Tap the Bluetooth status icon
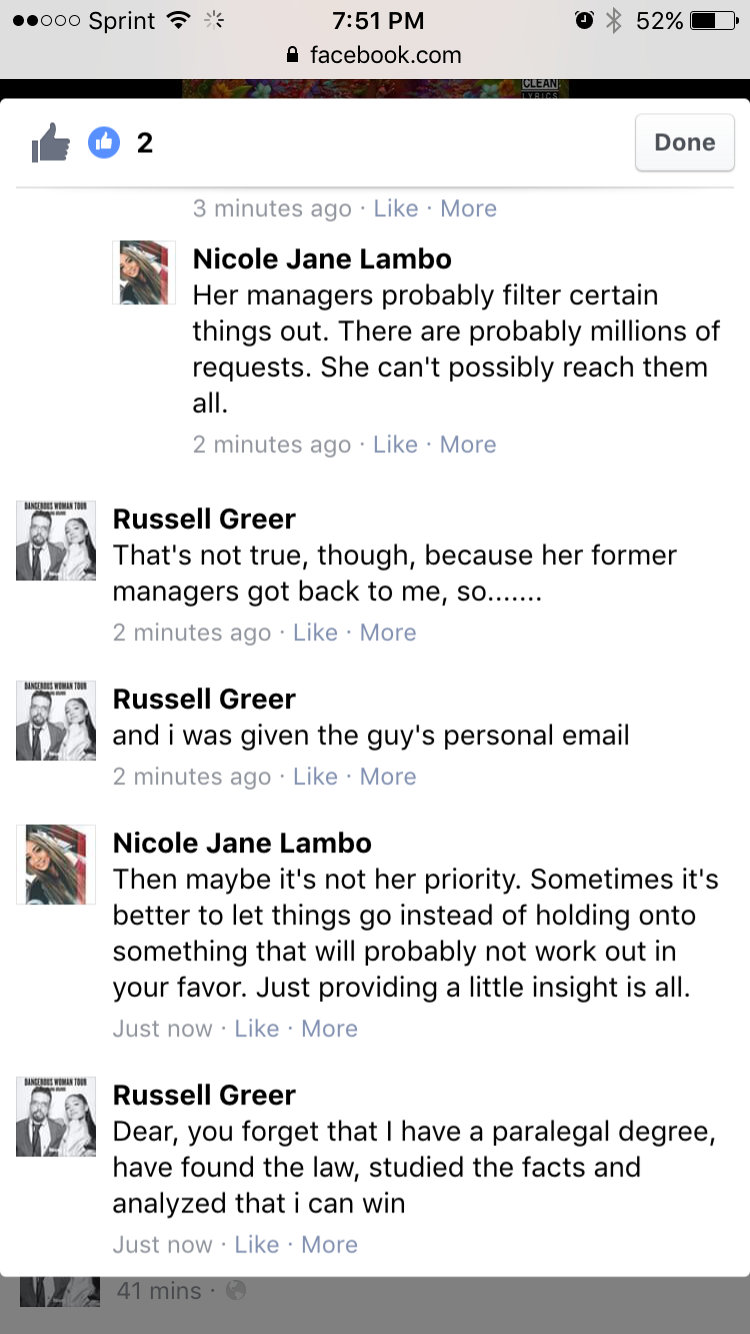This screenshot has height=1334, width=750. tap(614, 20)
